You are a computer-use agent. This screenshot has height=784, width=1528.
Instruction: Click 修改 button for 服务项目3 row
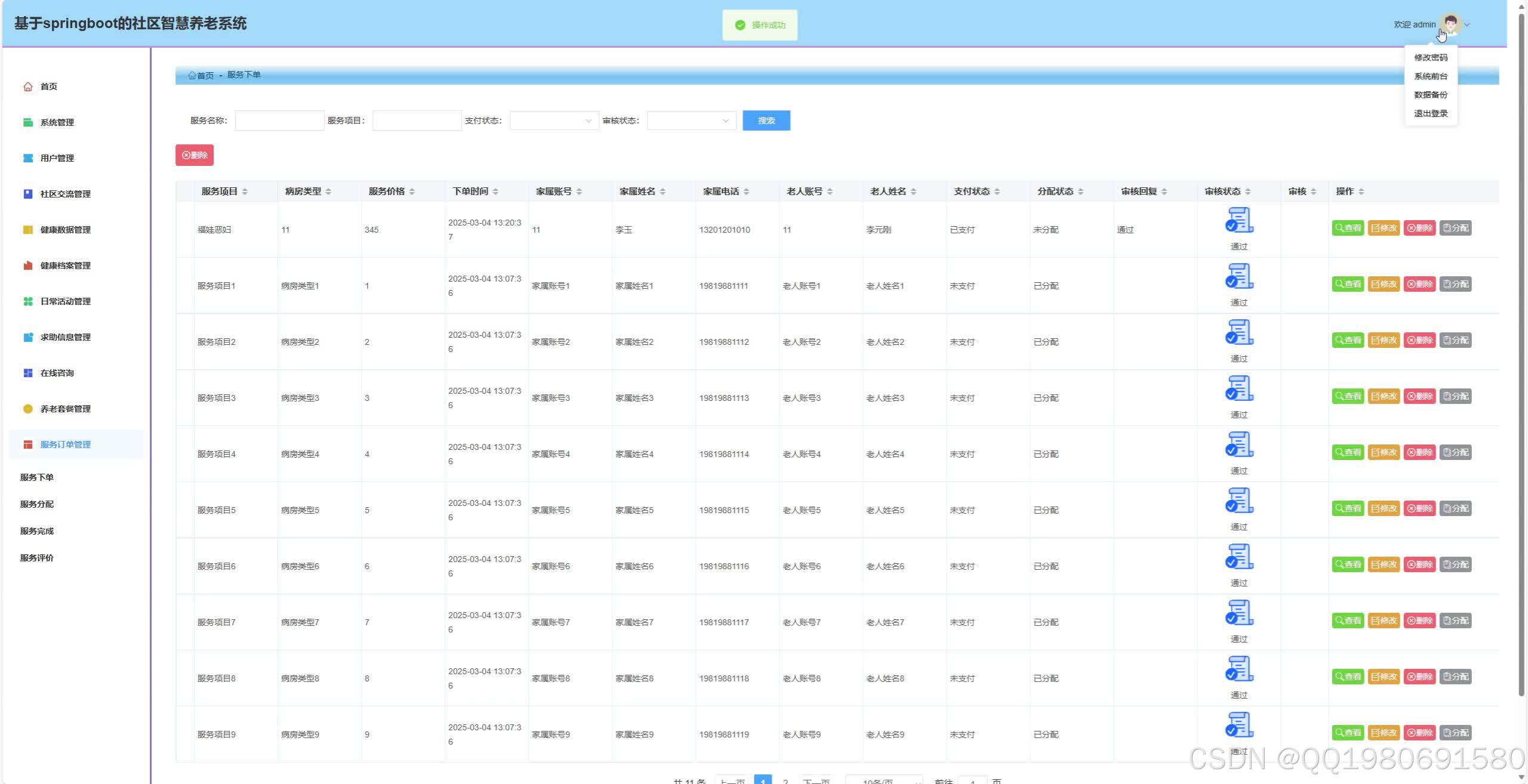pos(1384,396)
